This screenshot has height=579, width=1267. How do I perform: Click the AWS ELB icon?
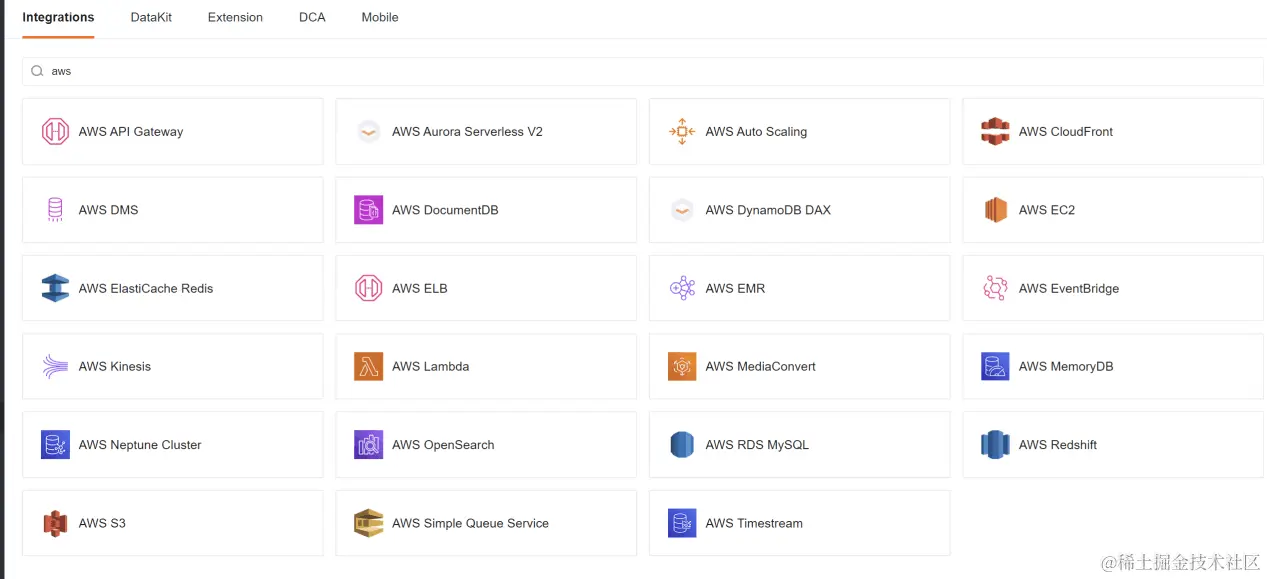pyautogui.click(x=369, y=288)
